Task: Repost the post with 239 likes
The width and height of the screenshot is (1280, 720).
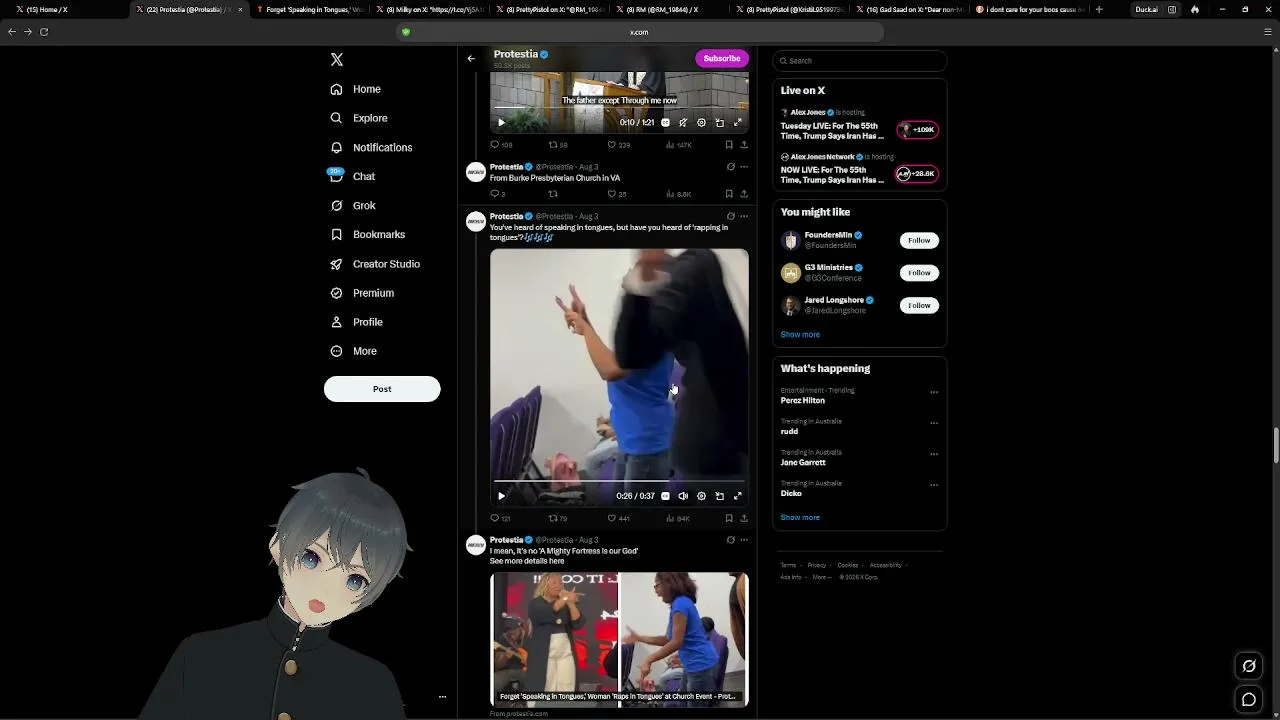Action: [x=558, y=145]
